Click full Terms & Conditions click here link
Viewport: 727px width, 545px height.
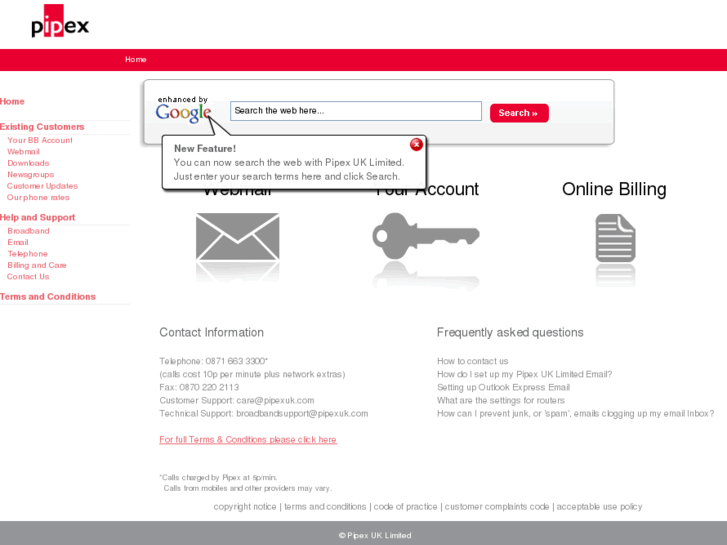[248, 440]
